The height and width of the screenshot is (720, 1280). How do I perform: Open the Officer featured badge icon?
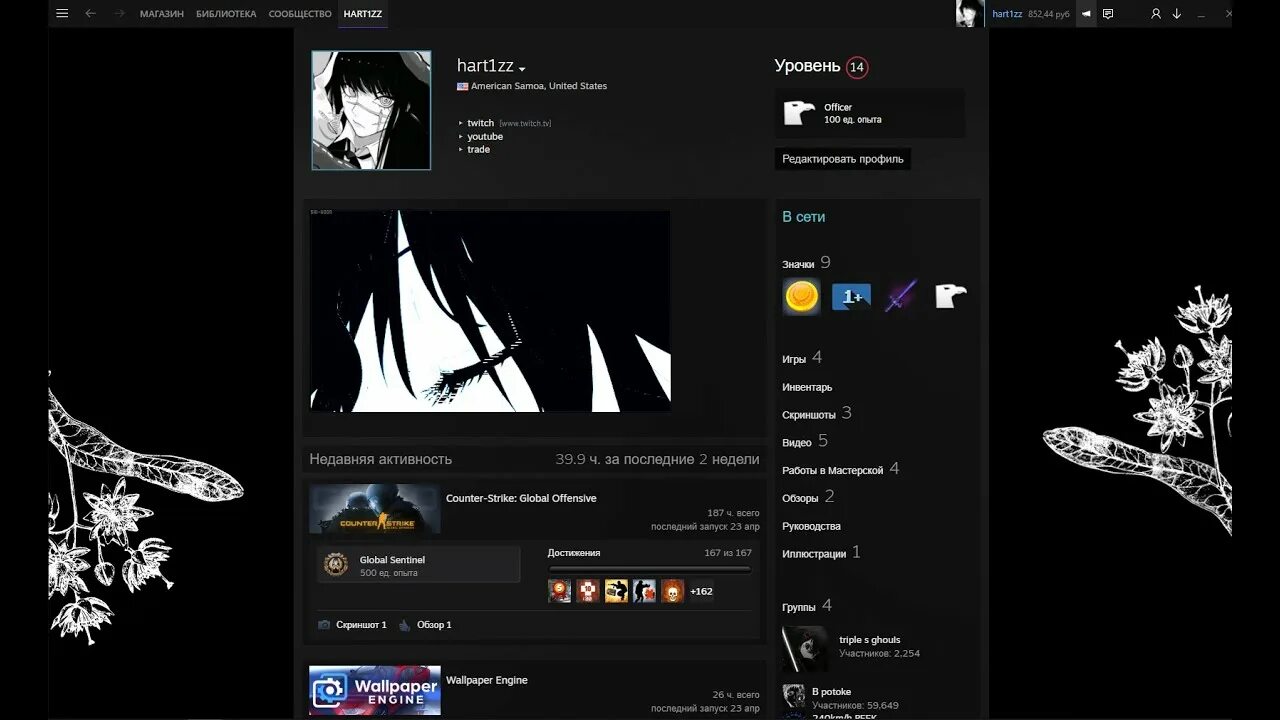799,113
